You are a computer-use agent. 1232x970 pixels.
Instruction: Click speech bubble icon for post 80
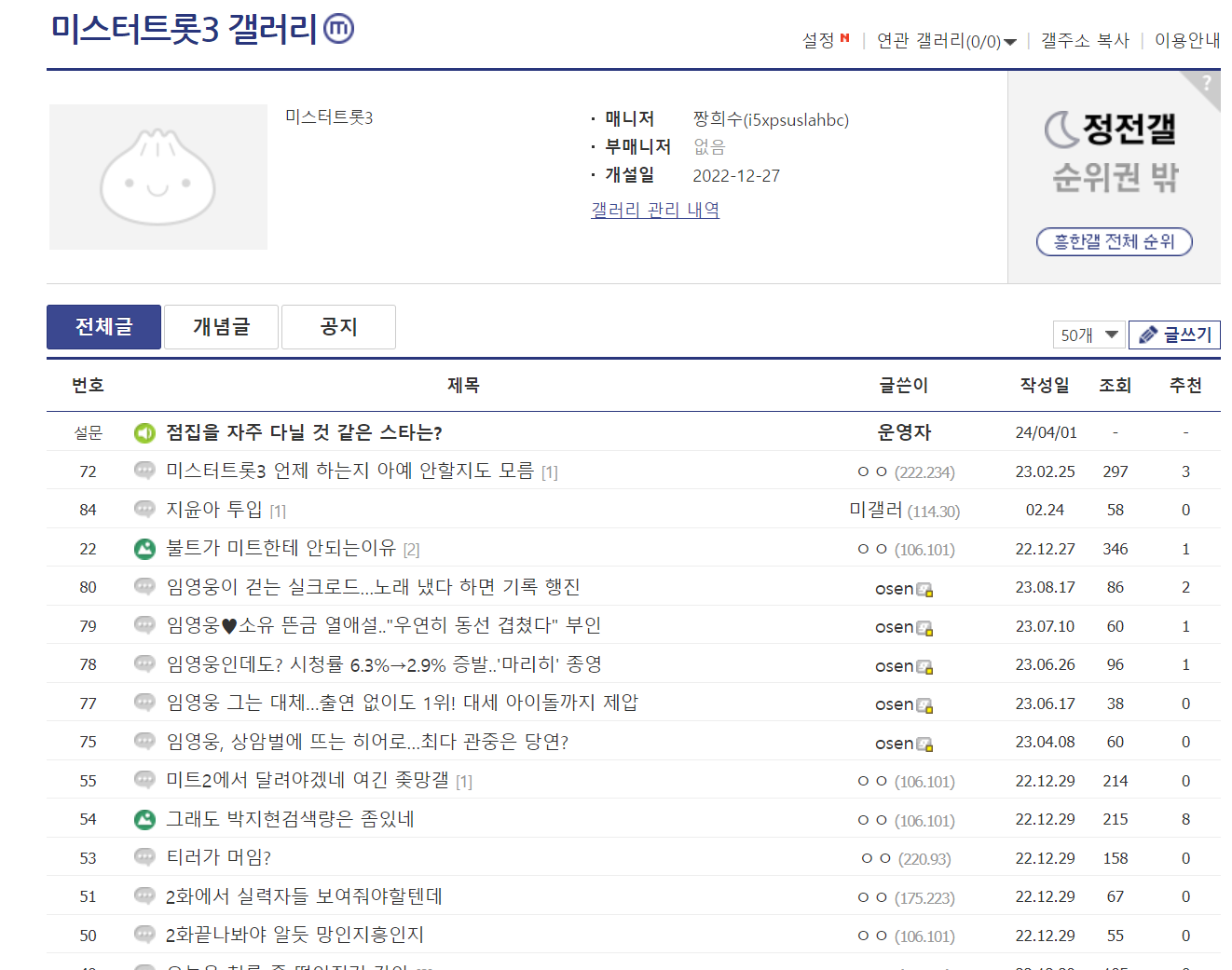point(144,586)
